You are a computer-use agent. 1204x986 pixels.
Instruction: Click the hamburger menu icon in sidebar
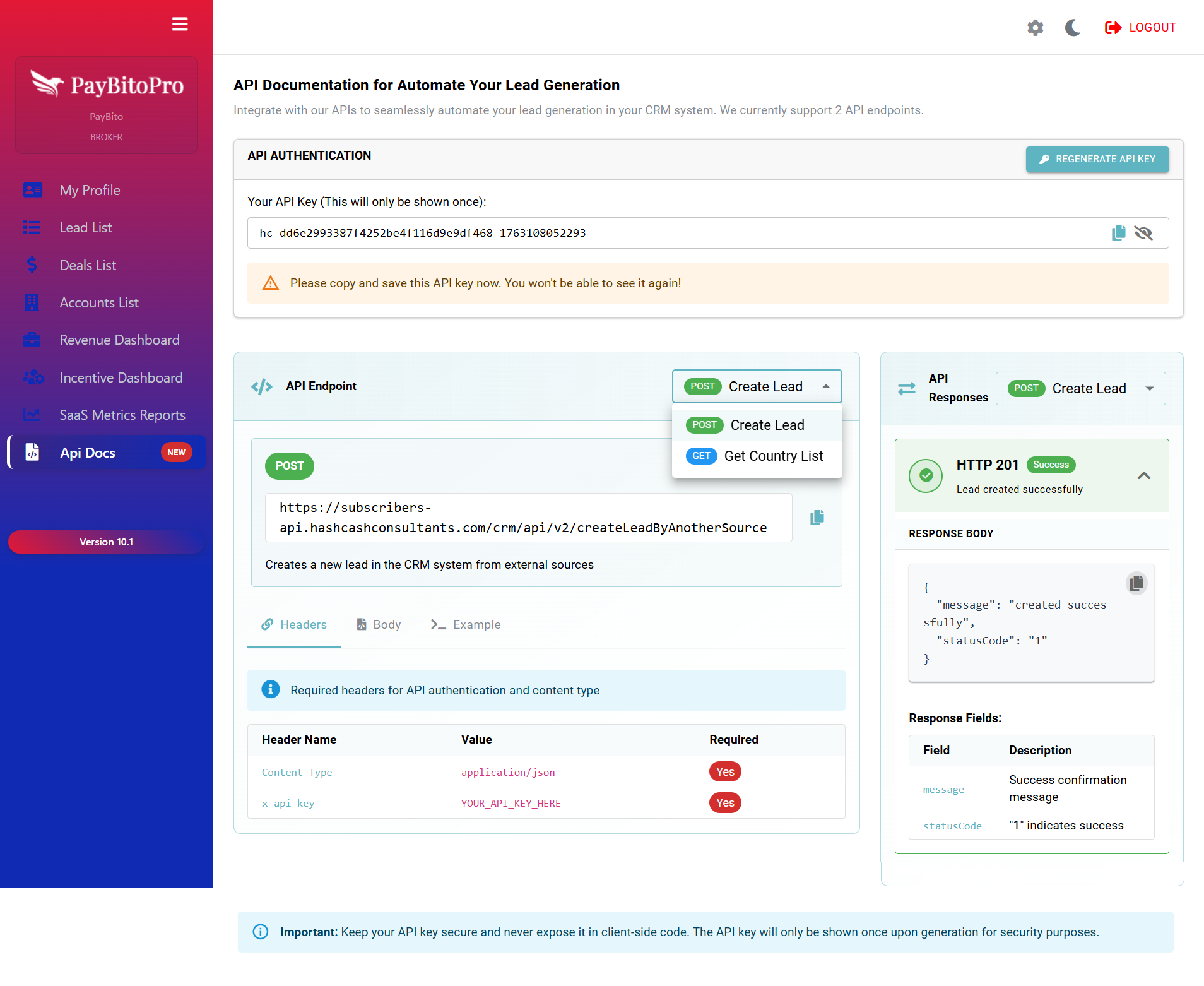point(180,24)
